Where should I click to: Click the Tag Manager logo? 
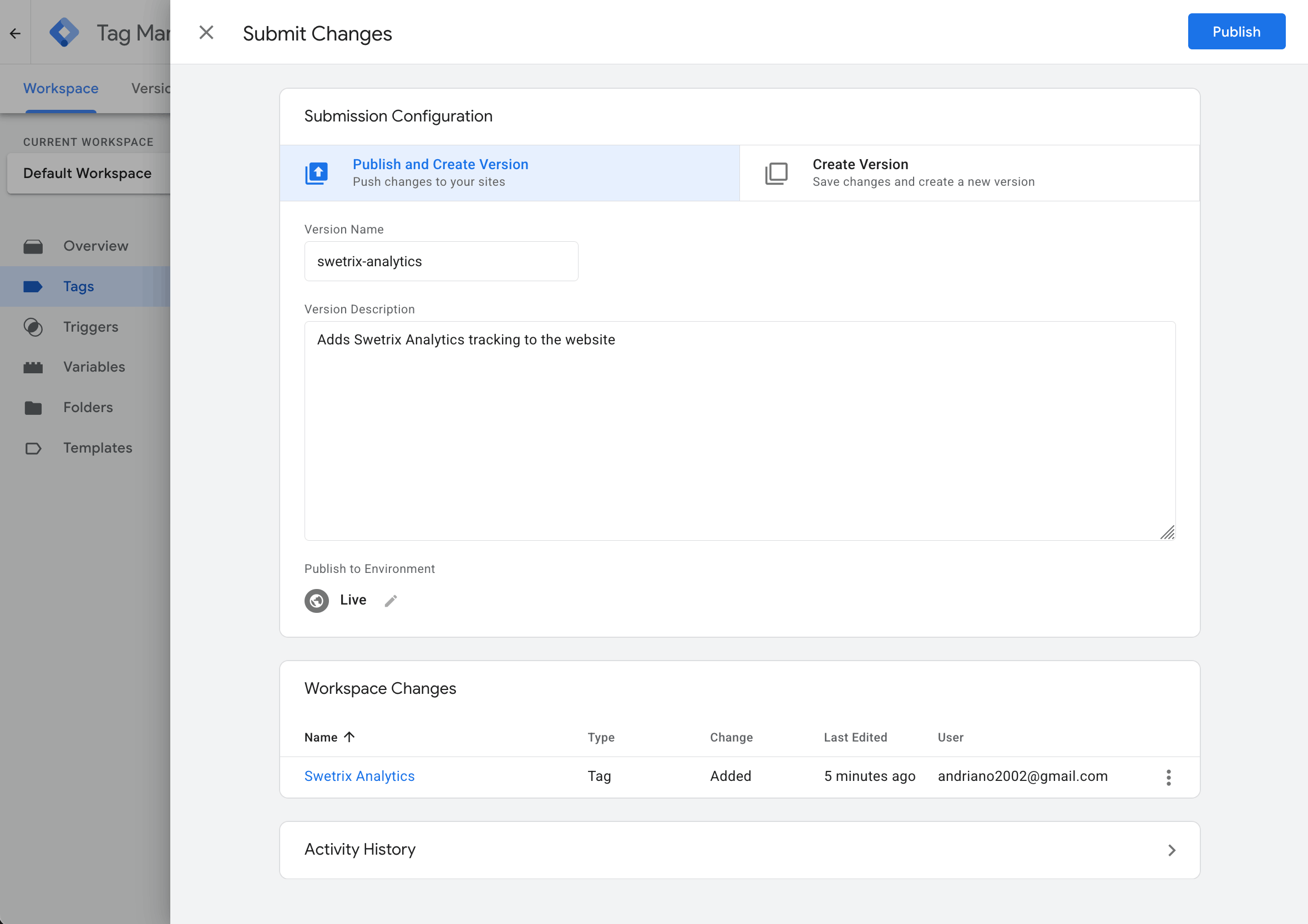(64, 33)
